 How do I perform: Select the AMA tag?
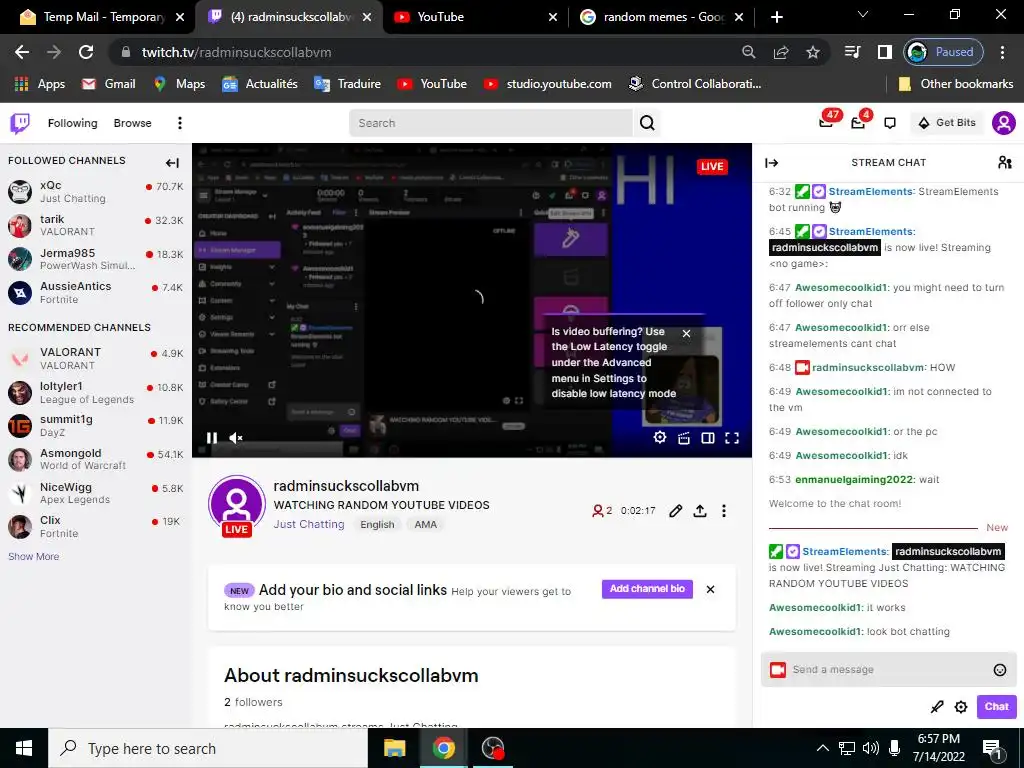coord(426,524)
